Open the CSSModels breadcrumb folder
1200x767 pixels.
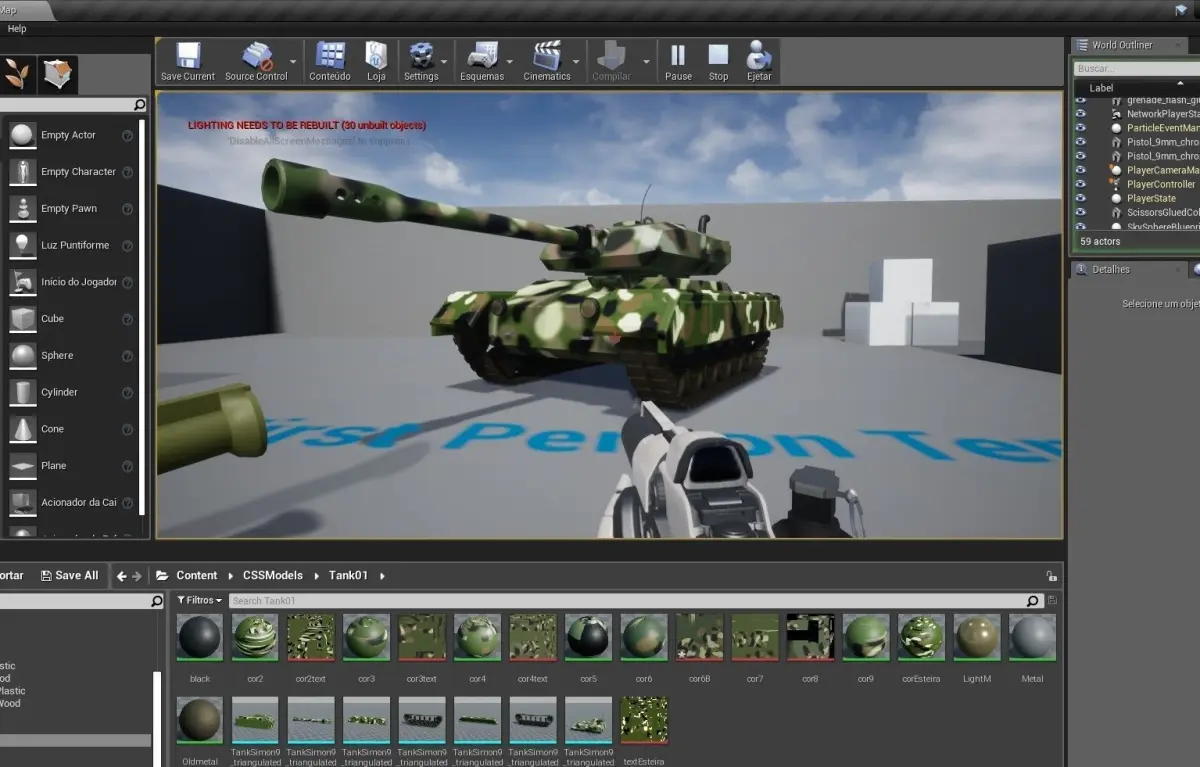(273, 576)
